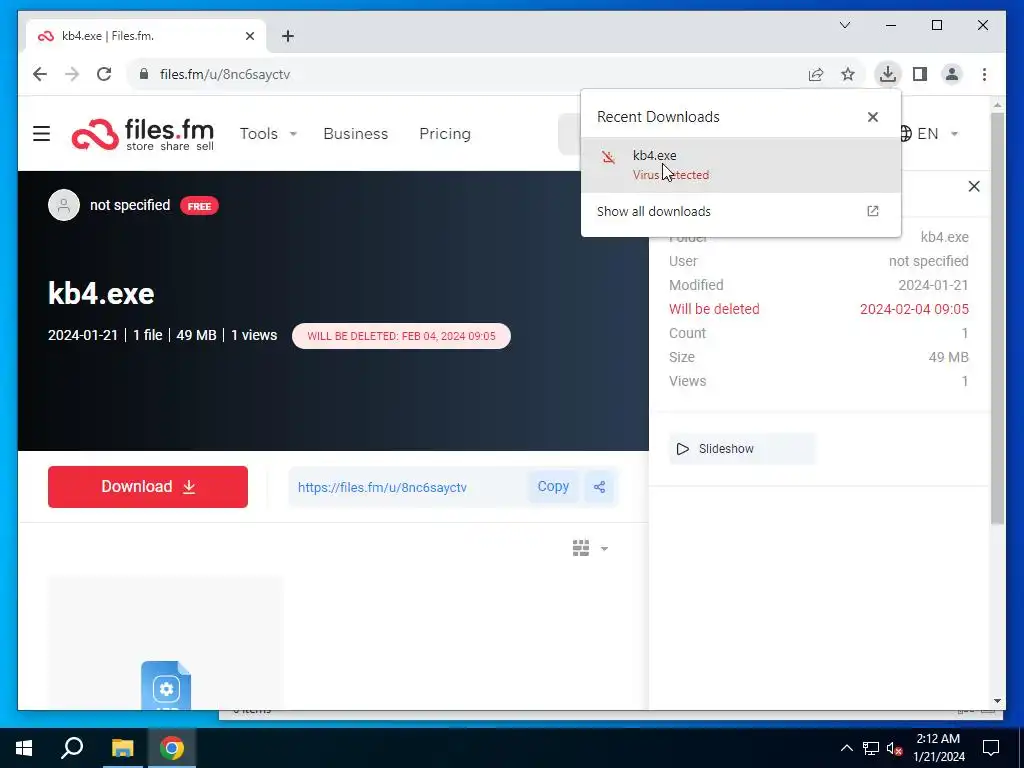Open share options icon next to Copy
The height and width of the screenshot is (768, 1024).
click(600, 487)
